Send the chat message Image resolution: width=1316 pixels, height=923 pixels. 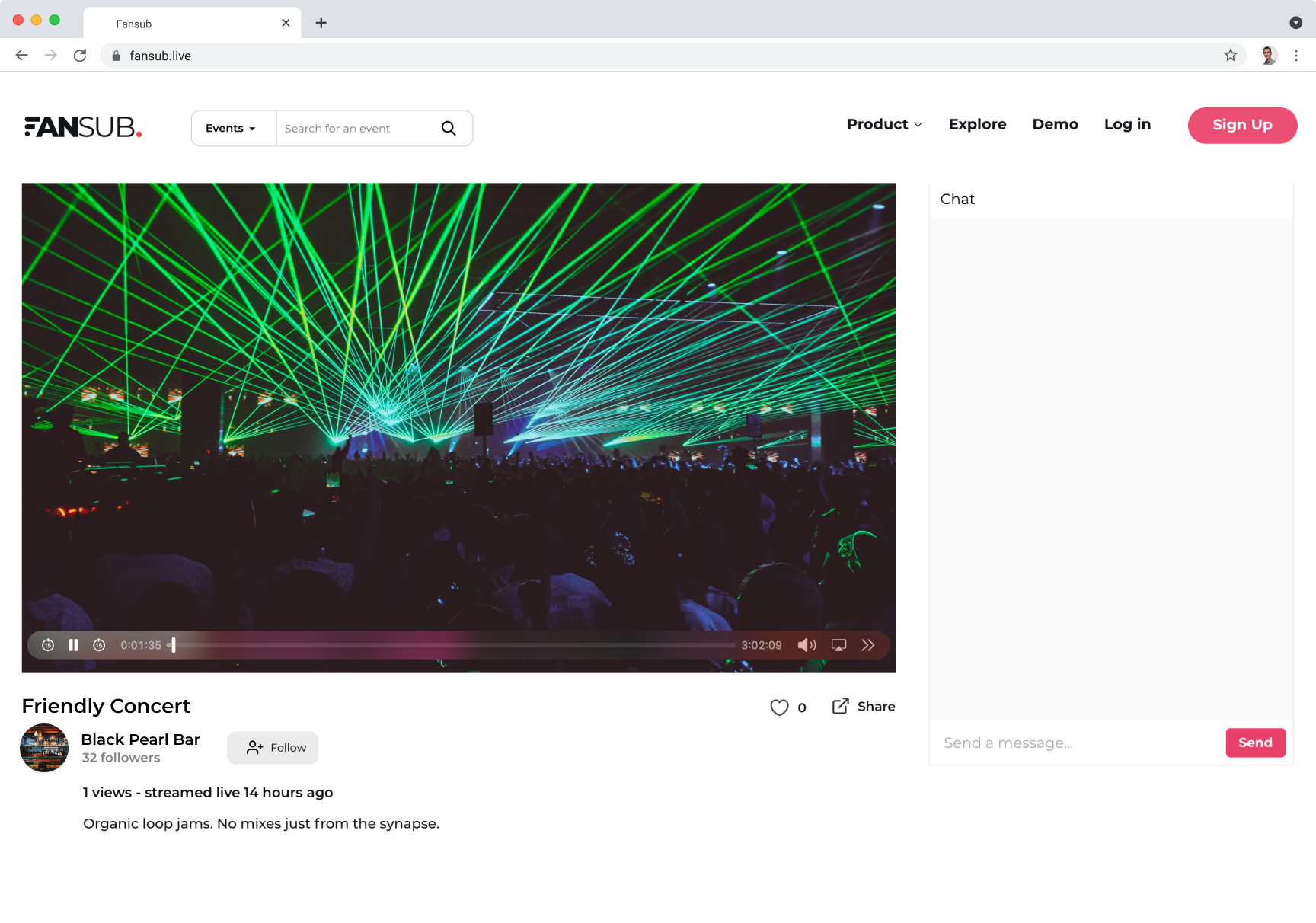(1255, 743)
